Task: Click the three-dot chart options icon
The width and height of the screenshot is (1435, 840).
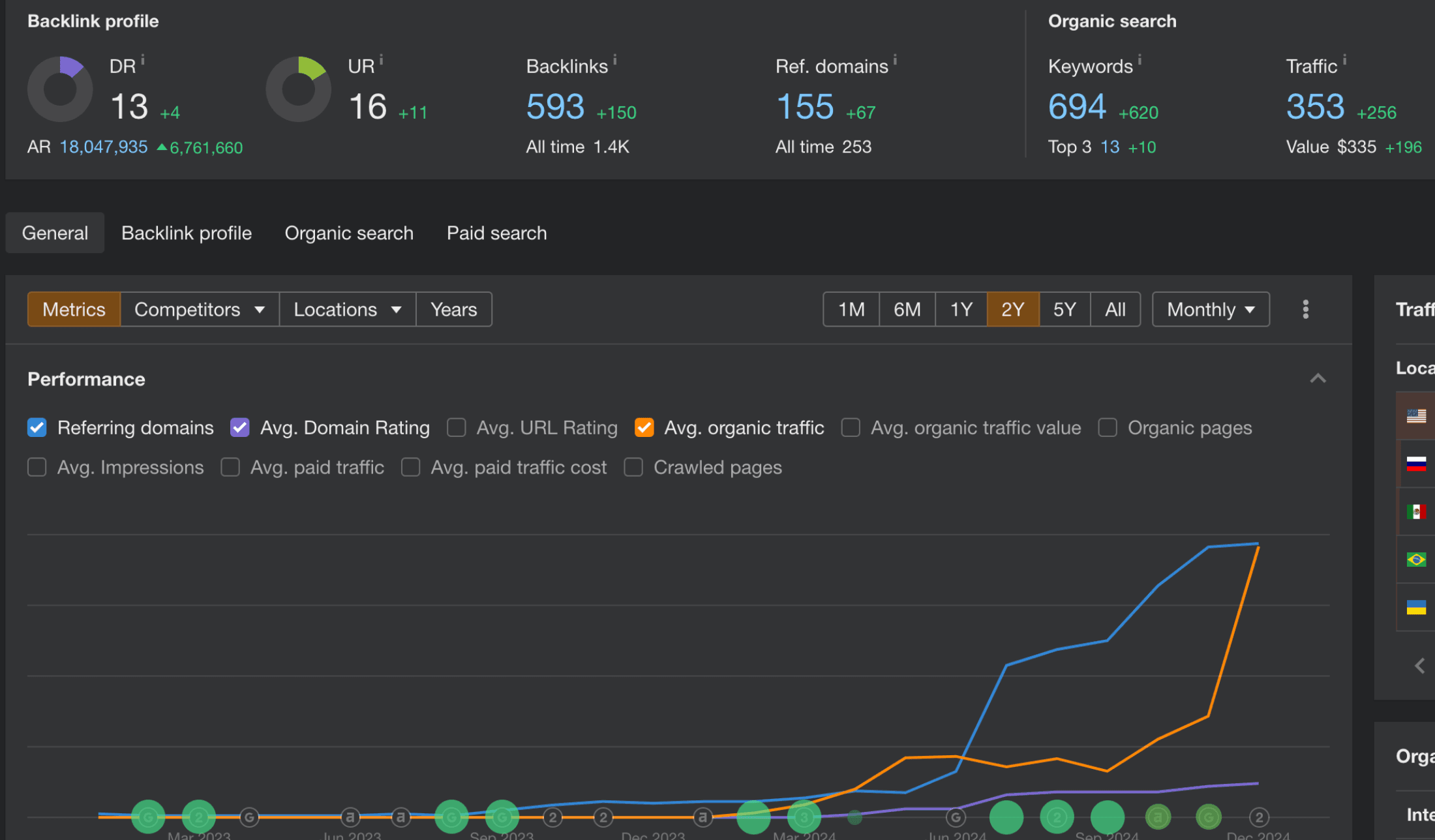Action: click(1305, 309)
